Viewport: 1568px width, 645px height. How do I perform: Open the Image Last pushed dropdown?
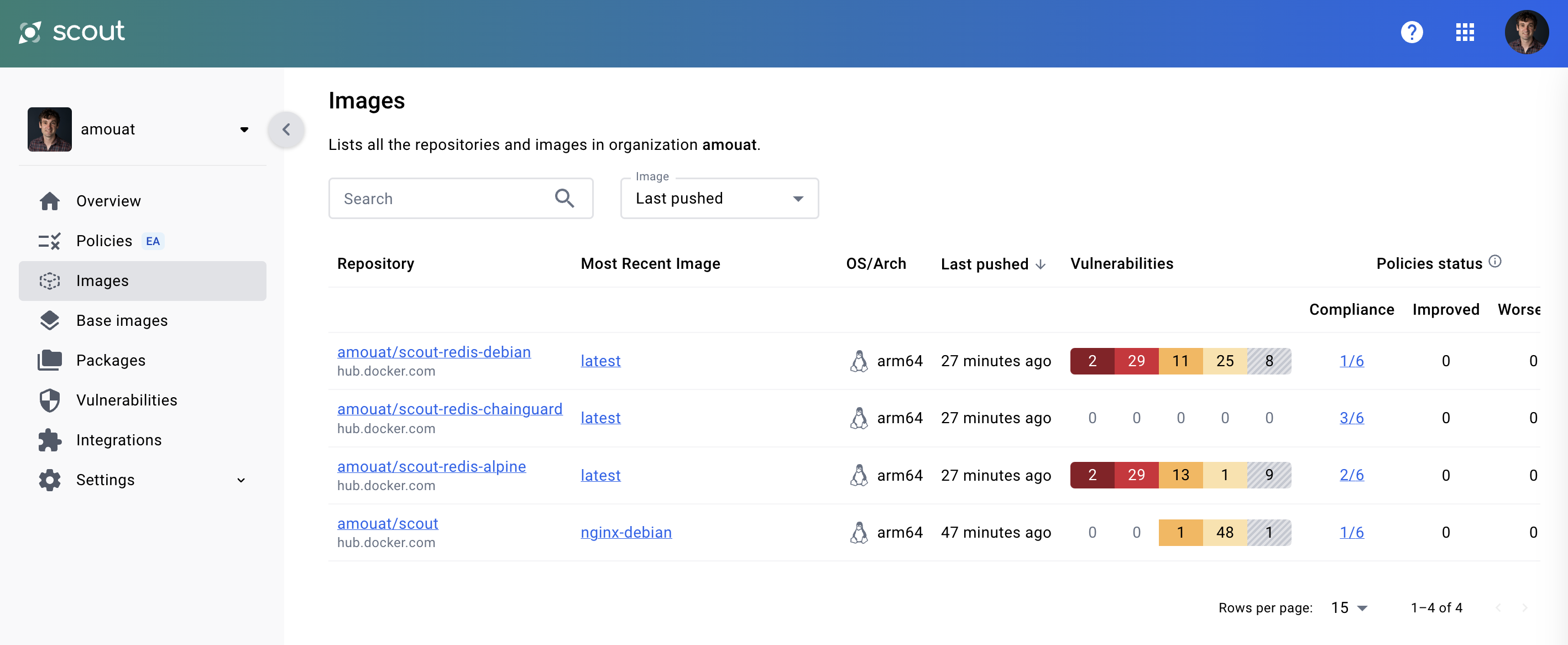tap(719, 198)
